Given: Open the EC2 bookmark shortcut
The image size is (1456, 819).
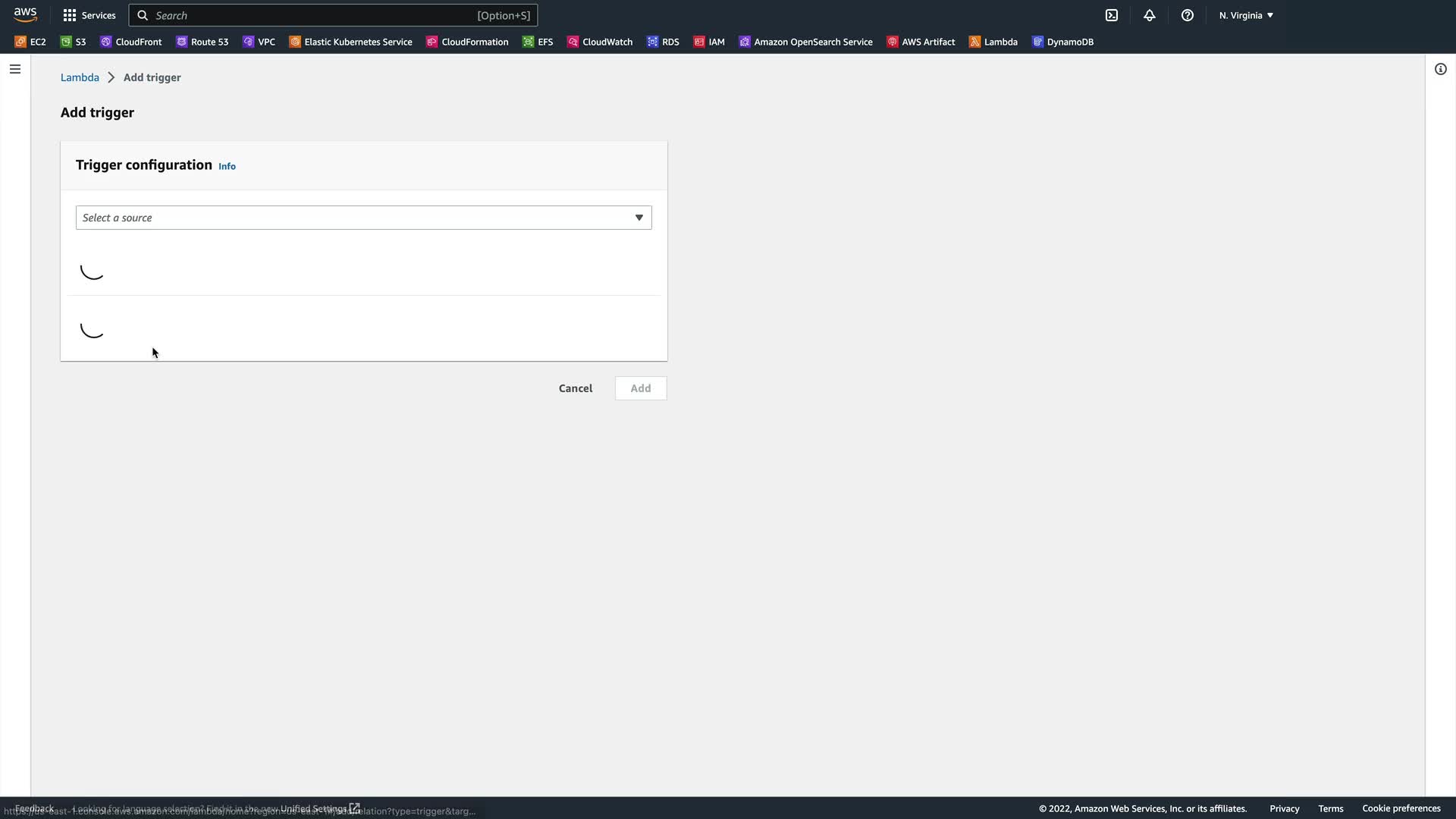Looking at the screenshot, I should [30, 42].
